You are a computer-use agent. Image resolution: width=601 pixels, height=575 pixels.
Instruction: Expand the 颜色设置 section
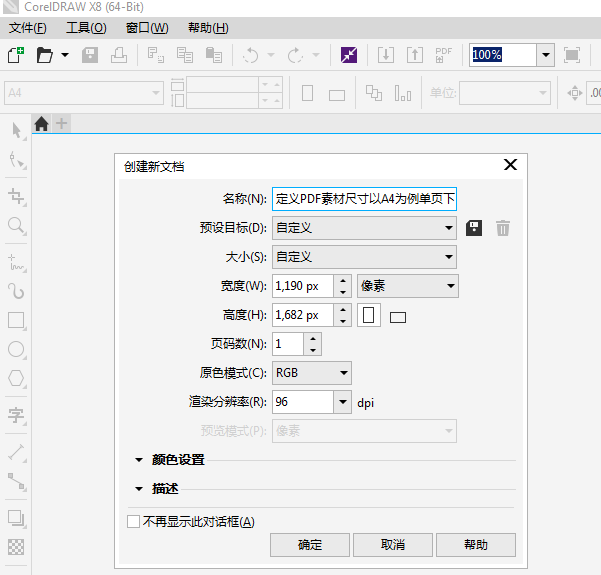(170, 460)
